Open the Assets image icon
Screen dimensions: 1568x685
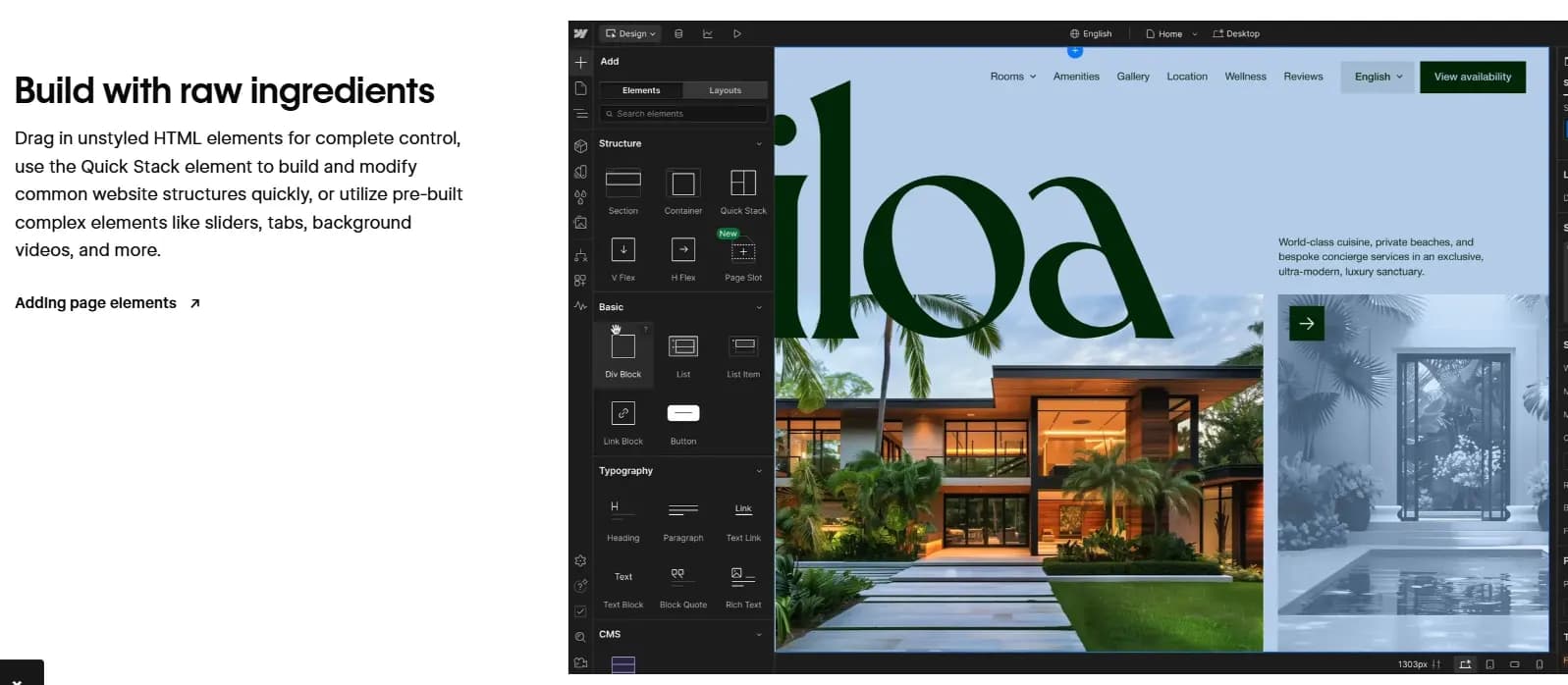[580, 223]
